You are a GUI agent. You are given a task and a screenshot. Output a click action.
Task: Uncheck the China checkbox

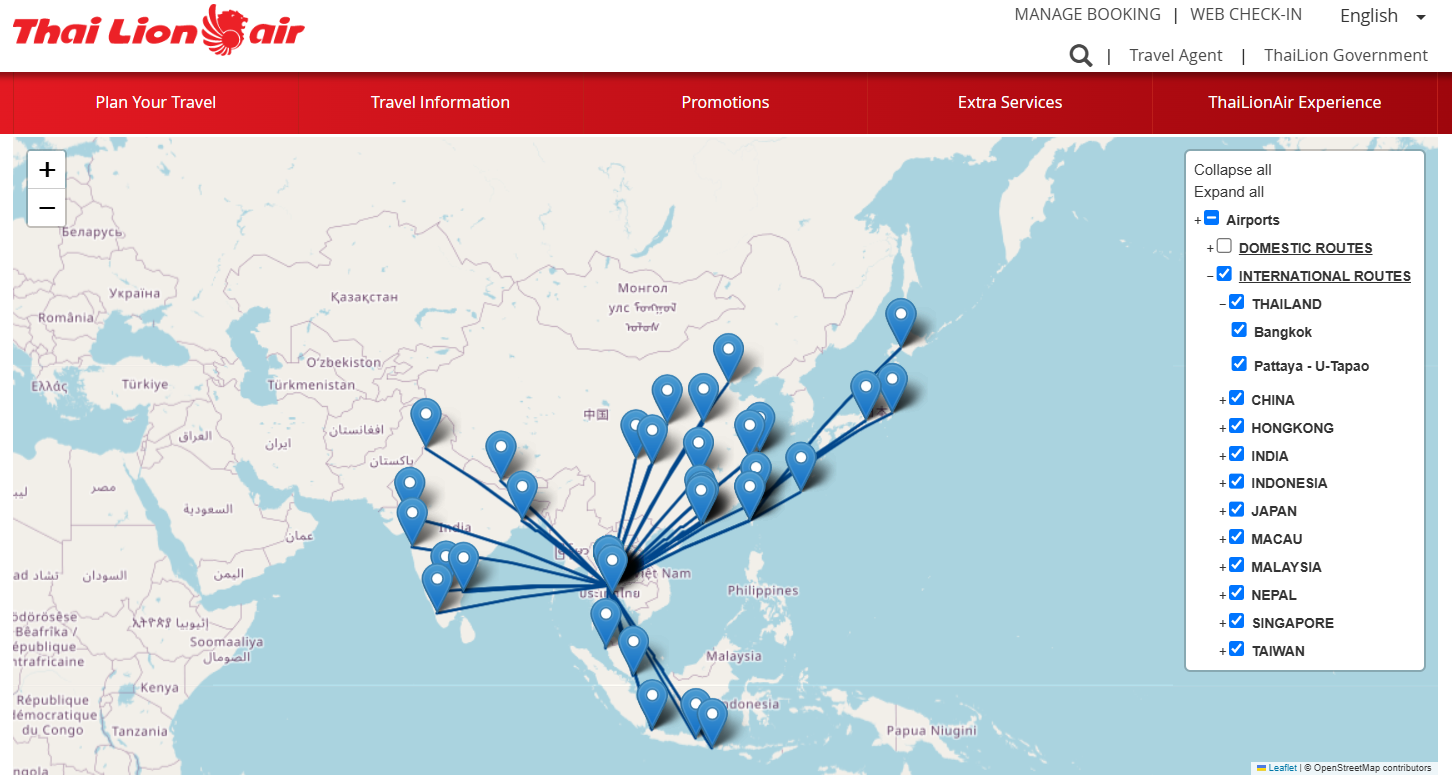coord(1237,398)
